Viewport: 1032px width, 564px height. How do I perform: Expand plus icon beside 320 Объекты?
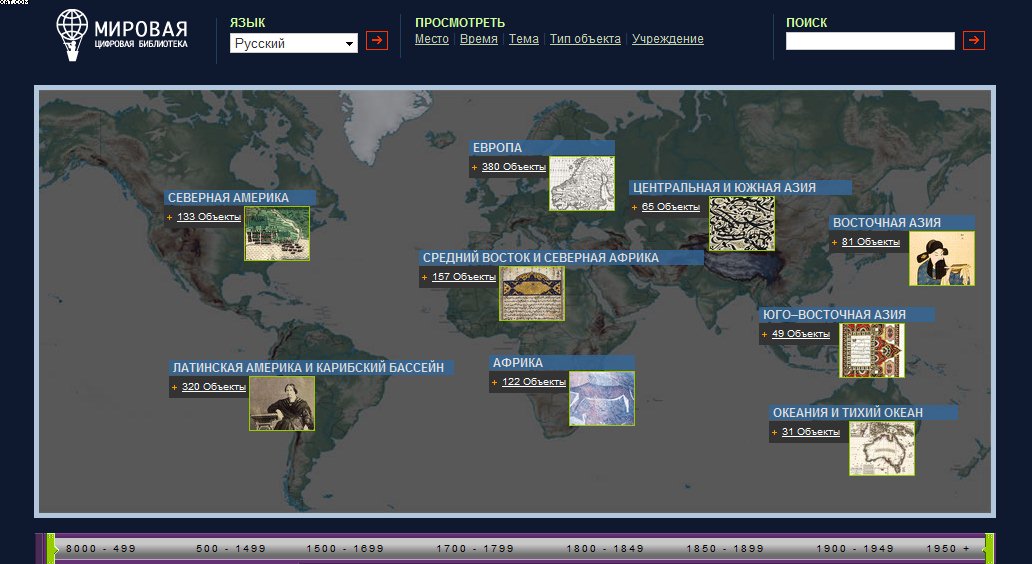(x=174, y=388)
